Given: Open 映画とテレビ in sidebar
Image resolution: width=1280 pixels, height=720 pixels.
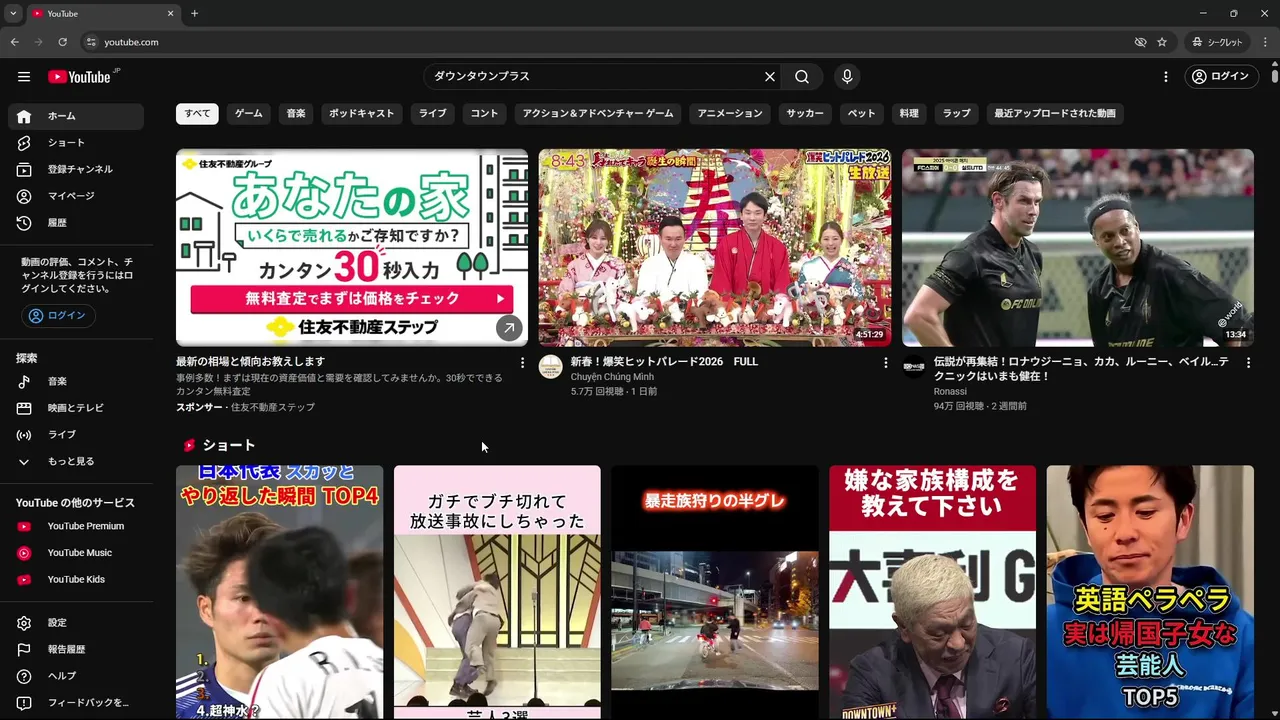Looking at the screenshot, I should [76, 408].
